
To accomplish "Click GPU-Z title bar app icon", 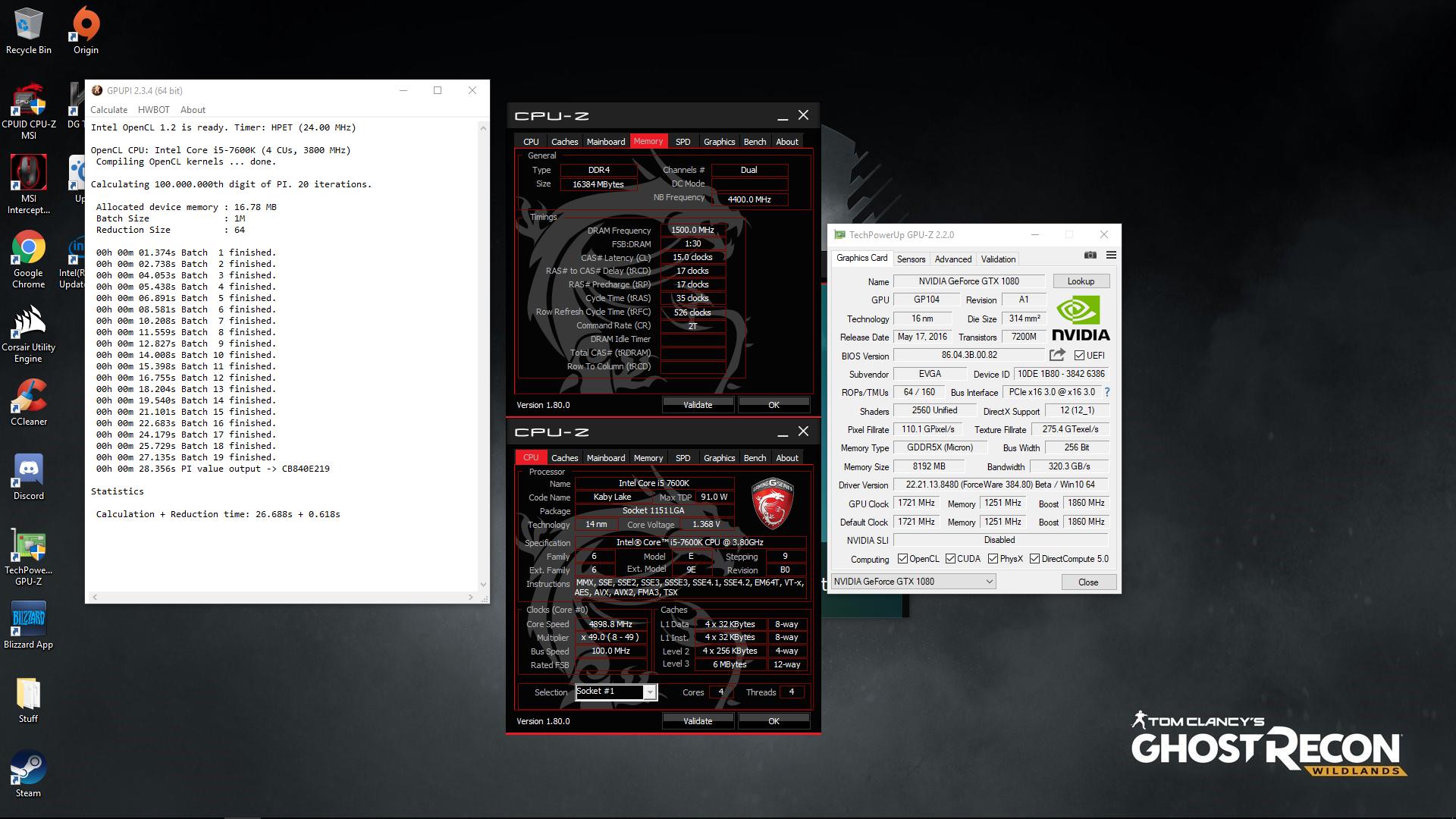I will click(839, 235).
